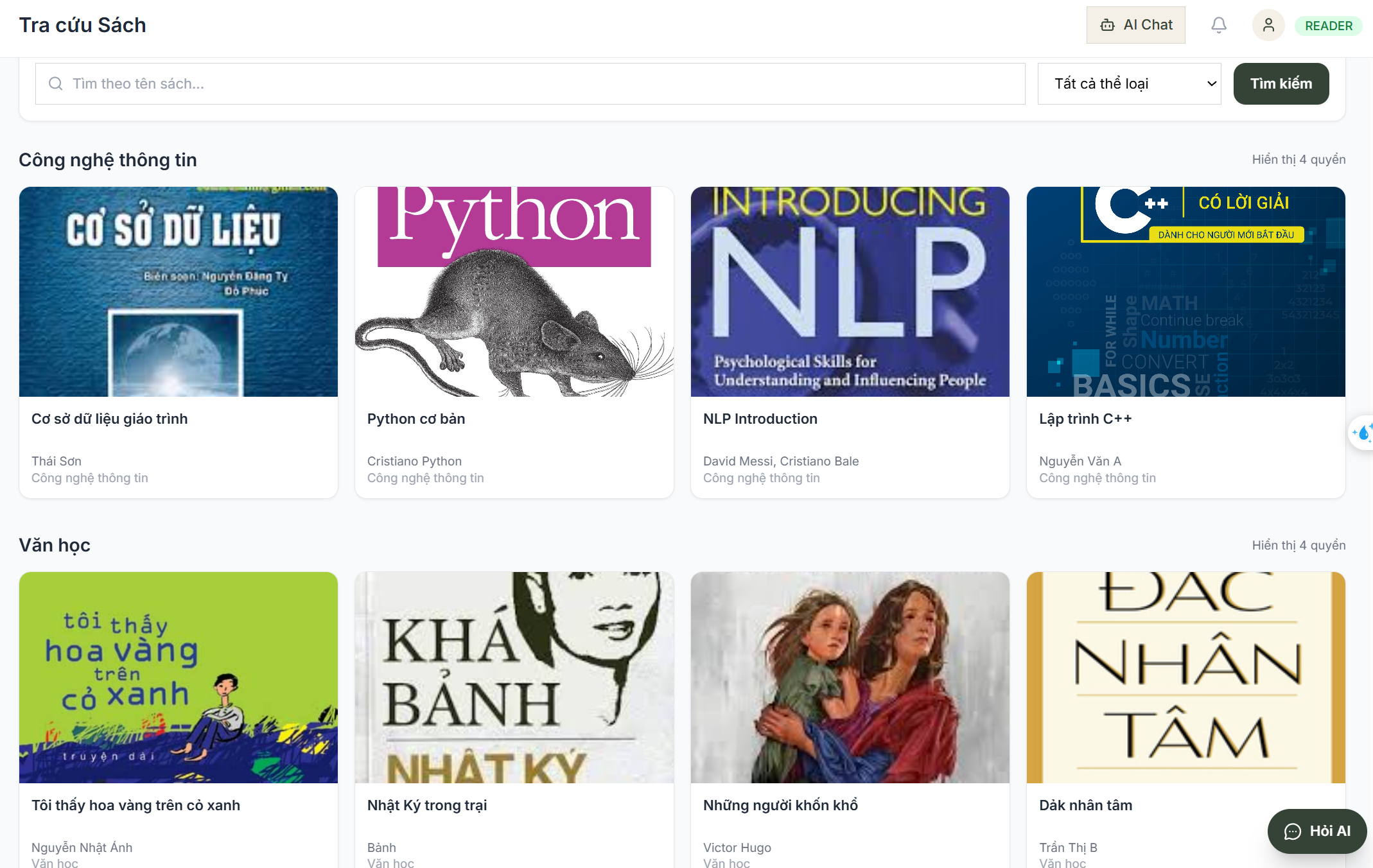Viewport: 1373px width, 868px height.
Task: Open Tôi thấy hoa vàng trên cỏ xanh cover
Action: [x=179, y=677]
